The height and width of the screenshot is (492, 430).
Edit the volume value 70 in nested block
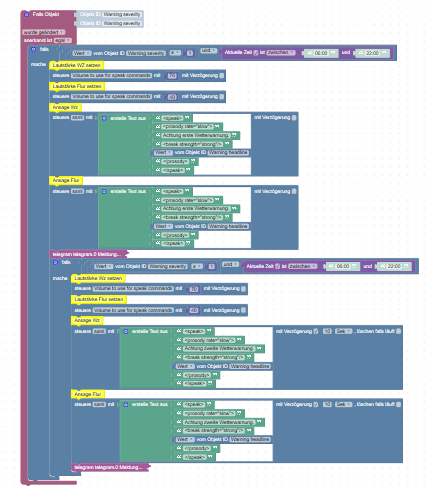point(194,289)
